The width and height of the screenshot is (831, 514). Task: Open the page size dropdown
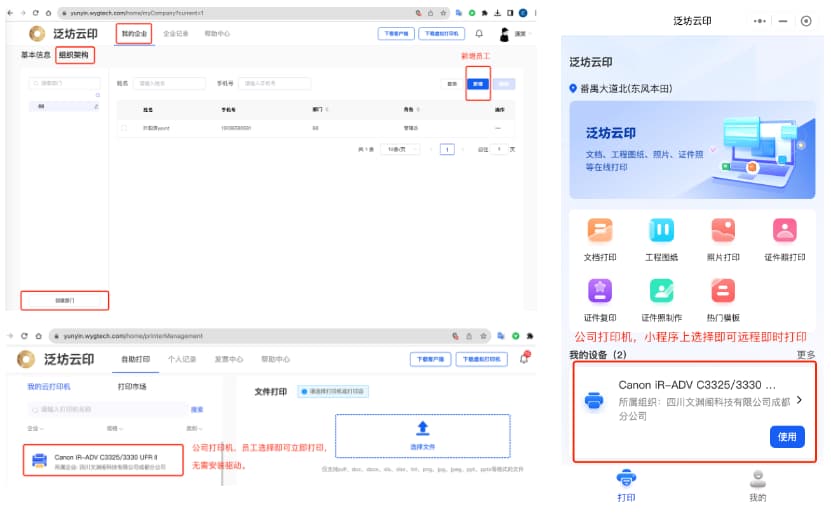(x=400, y=149)
